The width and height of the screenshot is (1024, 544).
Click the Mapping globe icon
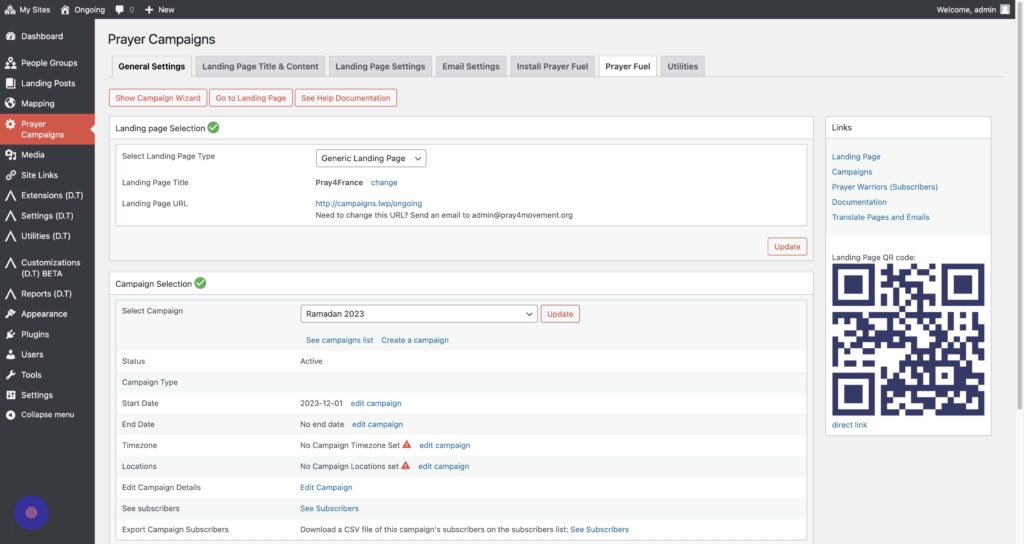(x=10, y=104)
